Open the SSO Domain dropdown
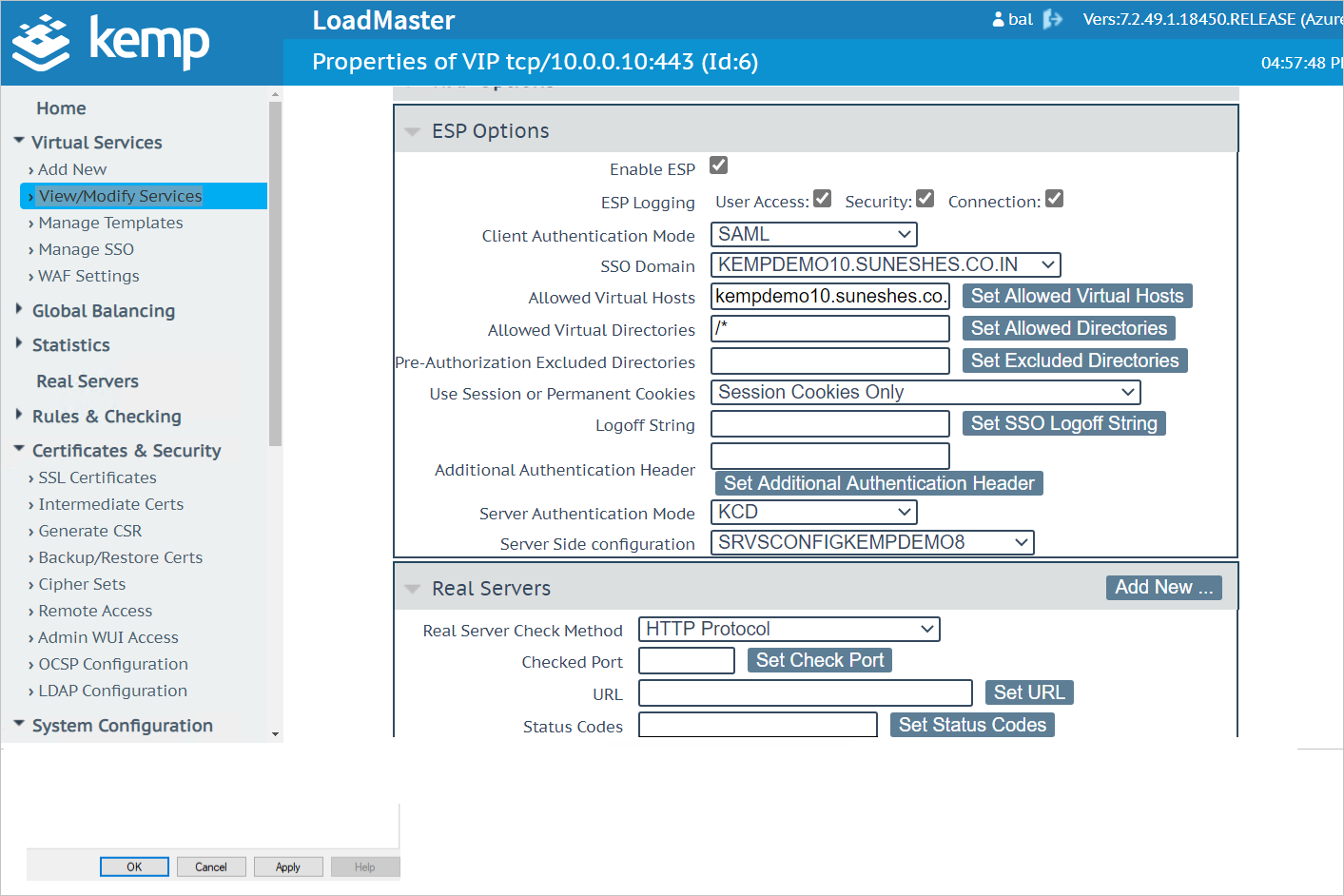1344x896 pixels. pos(885,264)
